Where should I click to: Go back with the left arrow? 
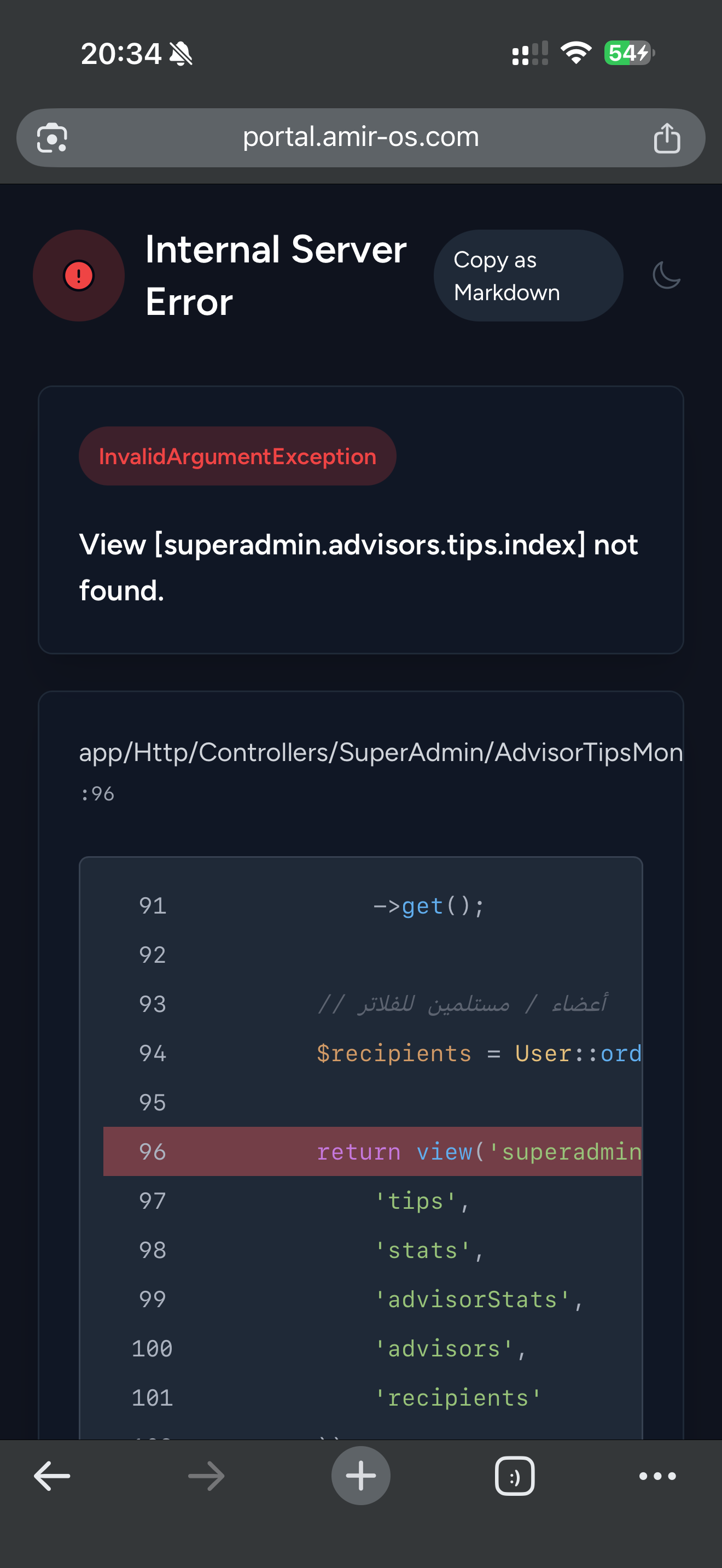click(52, 1476)
